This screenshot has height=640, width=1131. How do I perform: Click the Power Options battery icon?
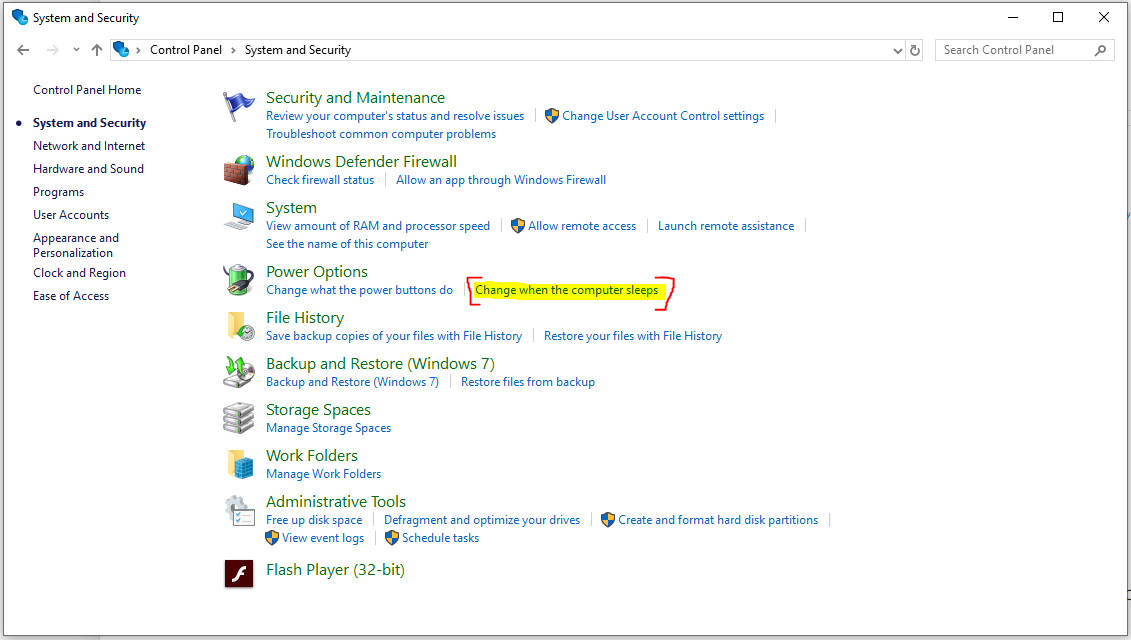(239, 280)
